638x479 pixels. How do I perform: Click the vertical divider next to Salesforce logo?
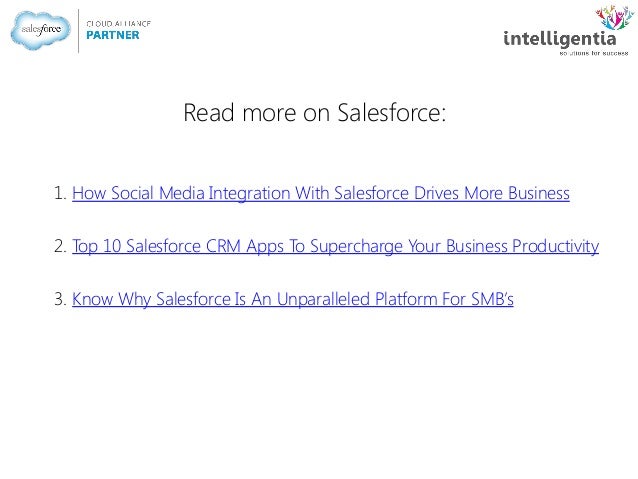pyautogui.click(x=78, y=30)
